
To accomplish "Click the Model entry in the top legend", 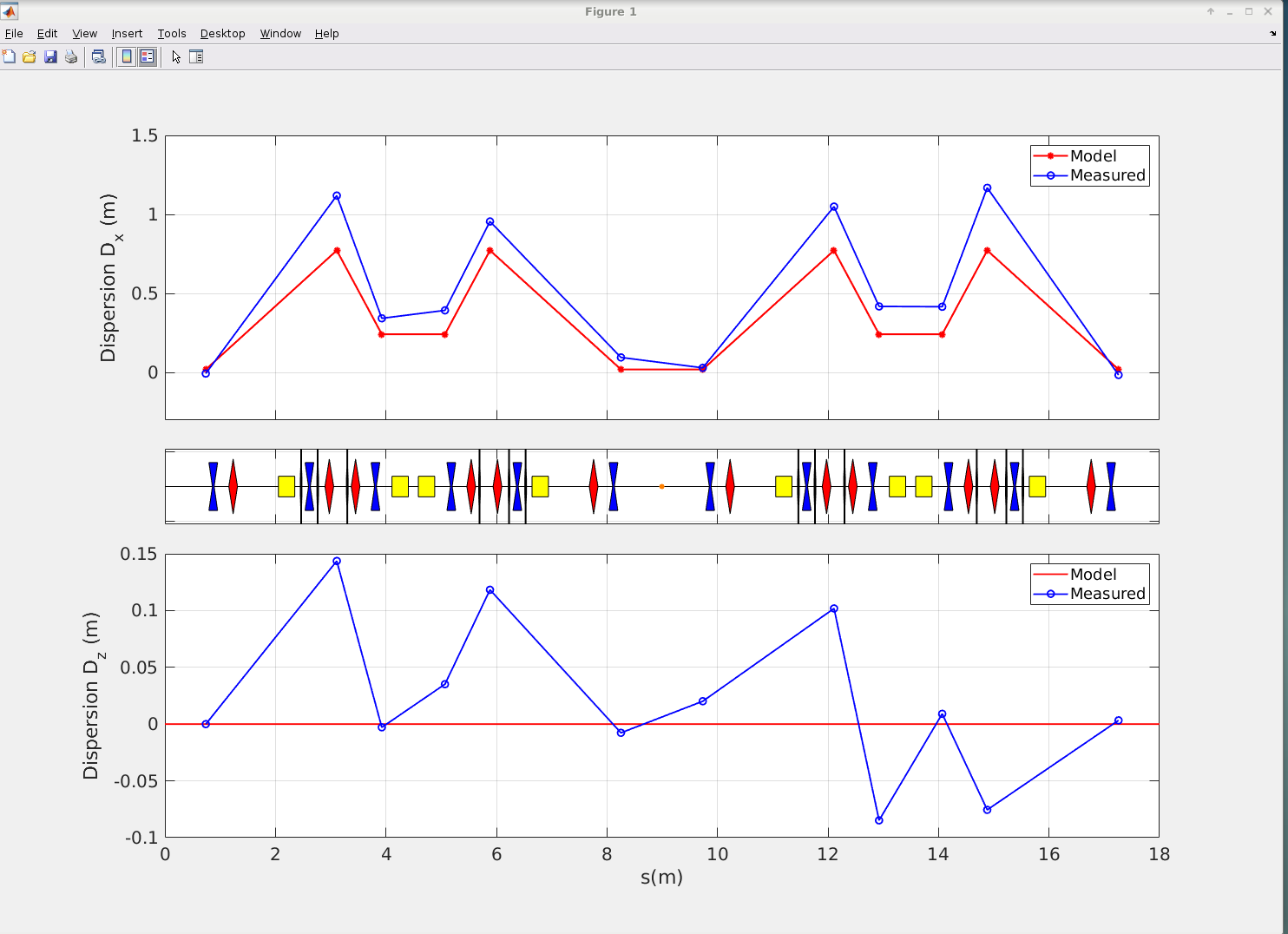I will pyautogui.click(x=1093, y=156).
